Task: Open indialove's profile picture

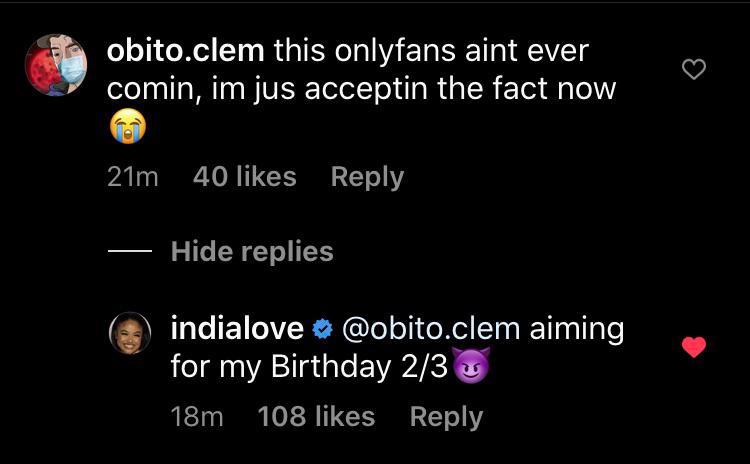Action: (x=129, y=333)
